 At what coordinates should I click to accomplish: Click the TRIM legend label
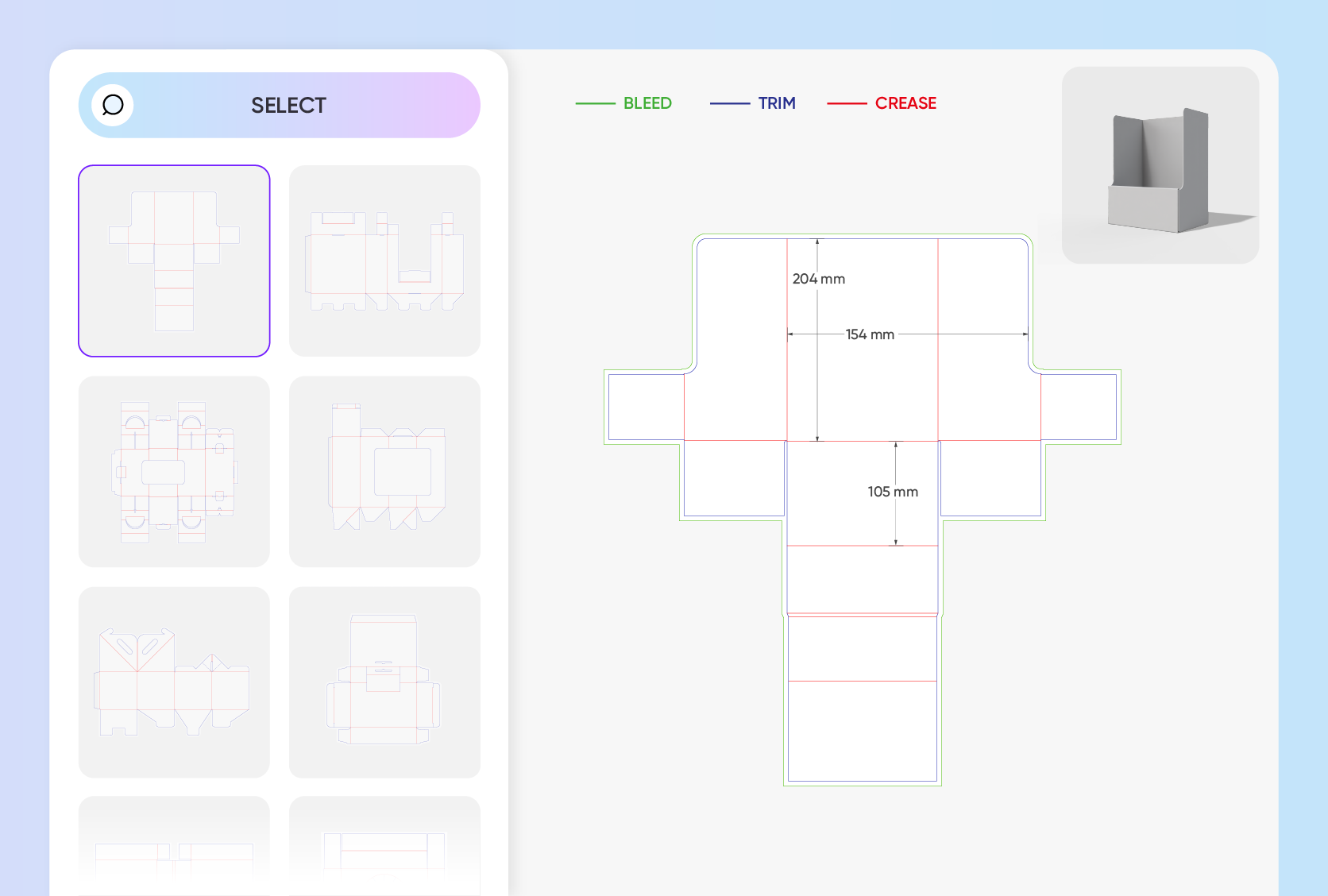point(777,103)
